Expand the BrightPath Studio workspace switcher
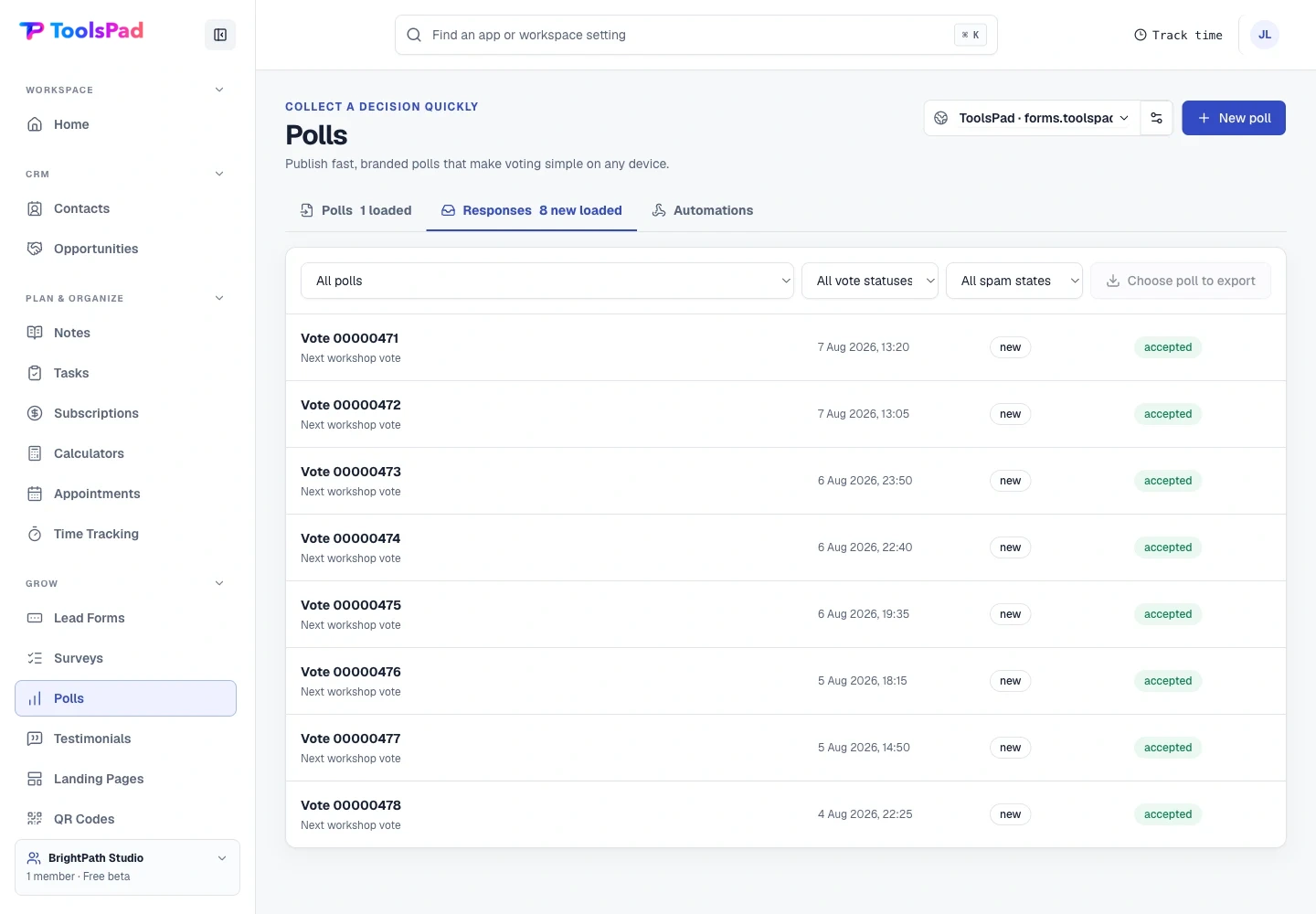 coord(127,867)
